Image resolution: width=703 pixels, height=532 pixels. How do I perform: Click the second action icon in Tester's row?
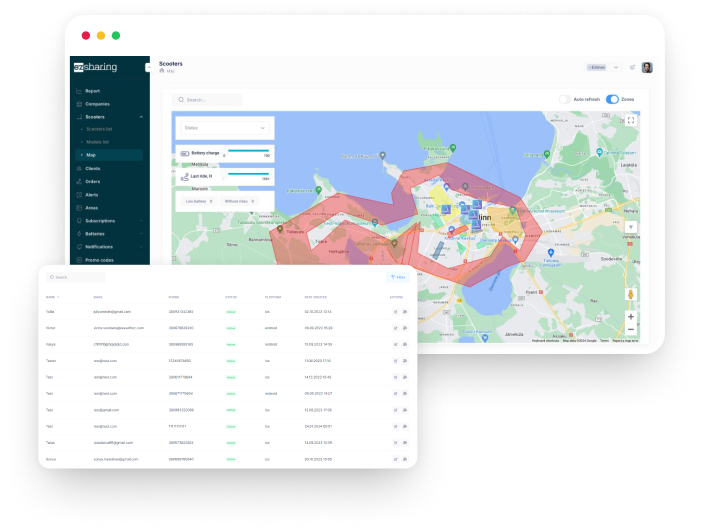point(405,361)
